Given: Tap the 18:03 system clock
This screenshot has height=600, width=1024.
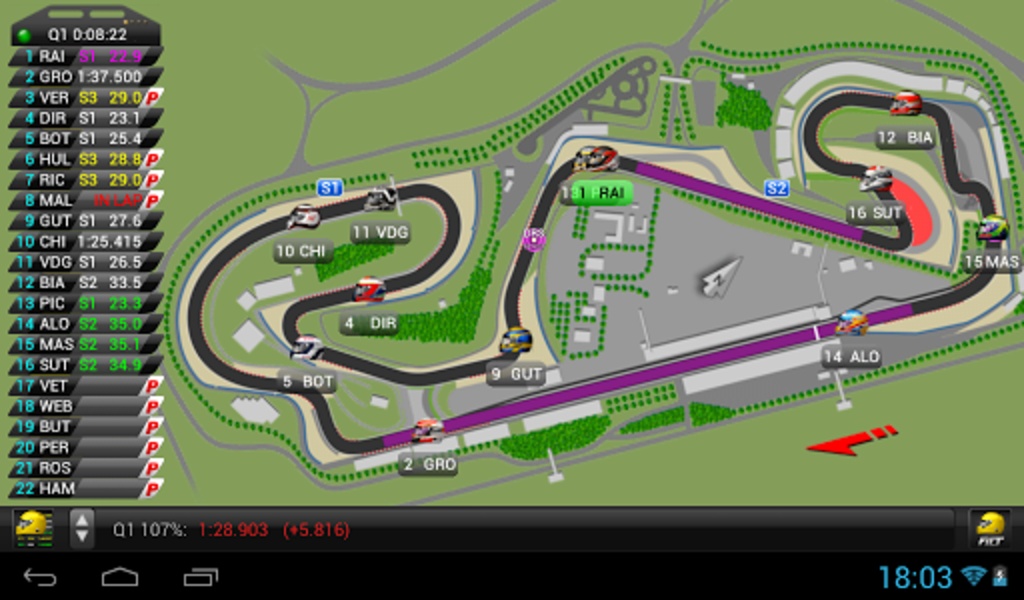Looking at the screenshot, I should coord(916,577).
